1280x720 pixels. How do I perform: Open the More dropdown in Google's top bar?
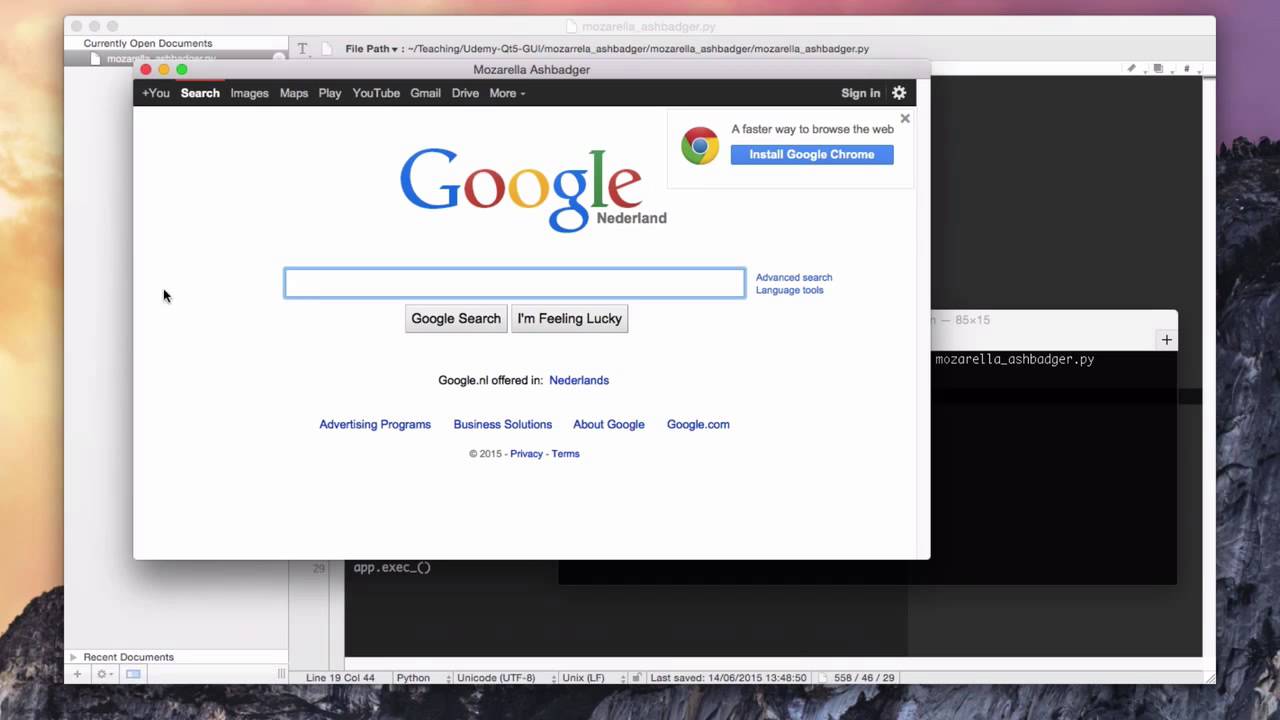pos(507,93)
